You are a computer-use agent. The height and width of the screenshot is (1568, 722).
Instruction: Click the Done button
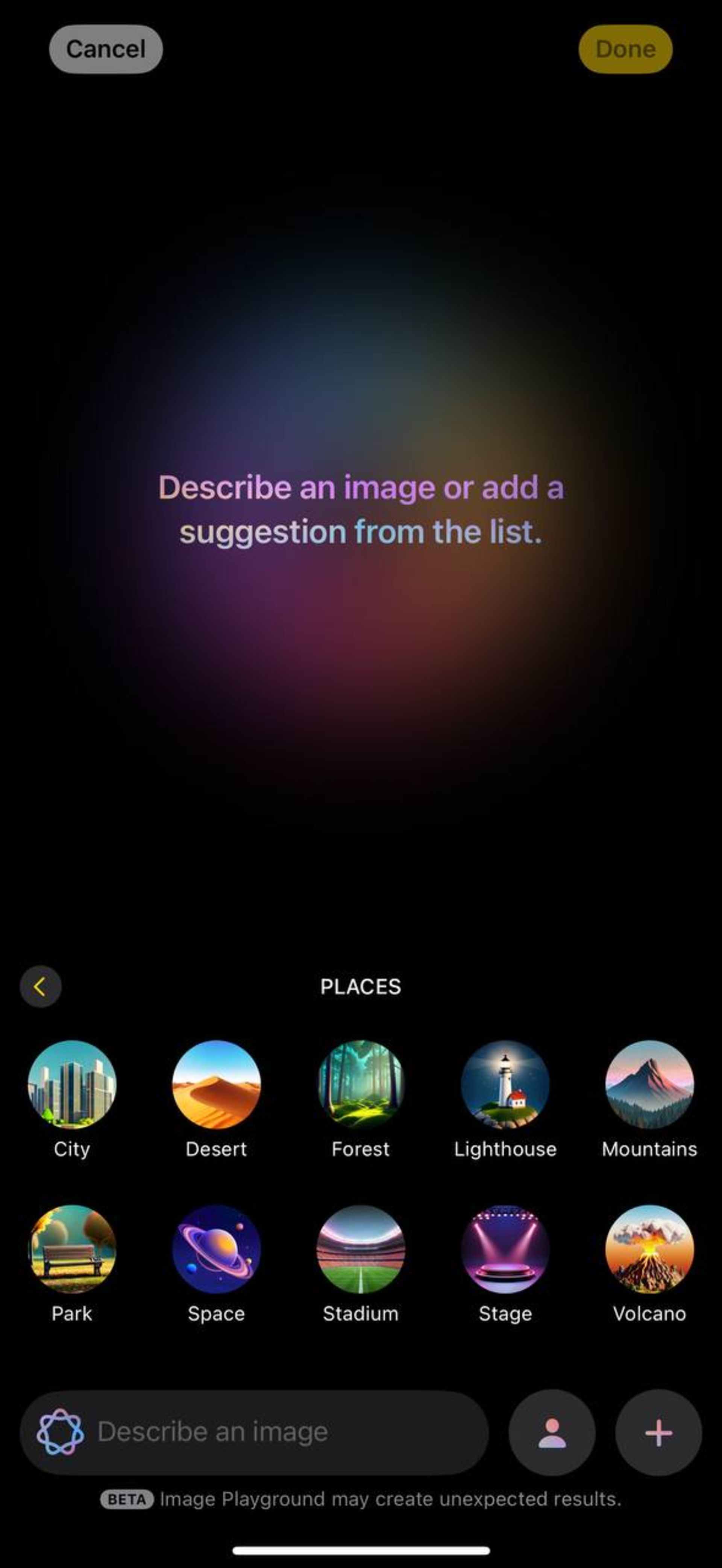click(623, 48)
